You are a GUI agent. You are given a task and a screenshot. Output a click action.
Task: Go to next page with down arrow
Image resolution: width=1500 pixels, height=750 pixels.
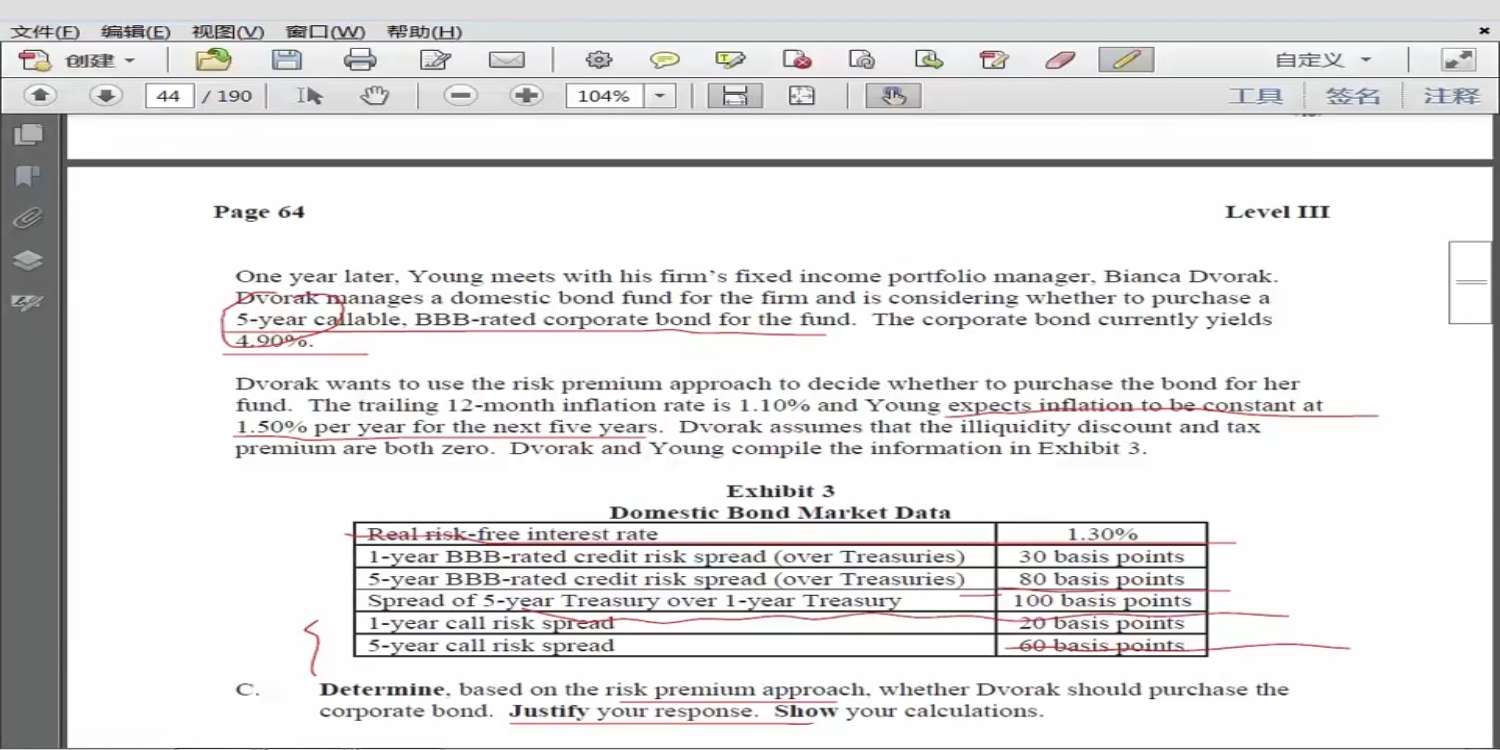[106, 96]
